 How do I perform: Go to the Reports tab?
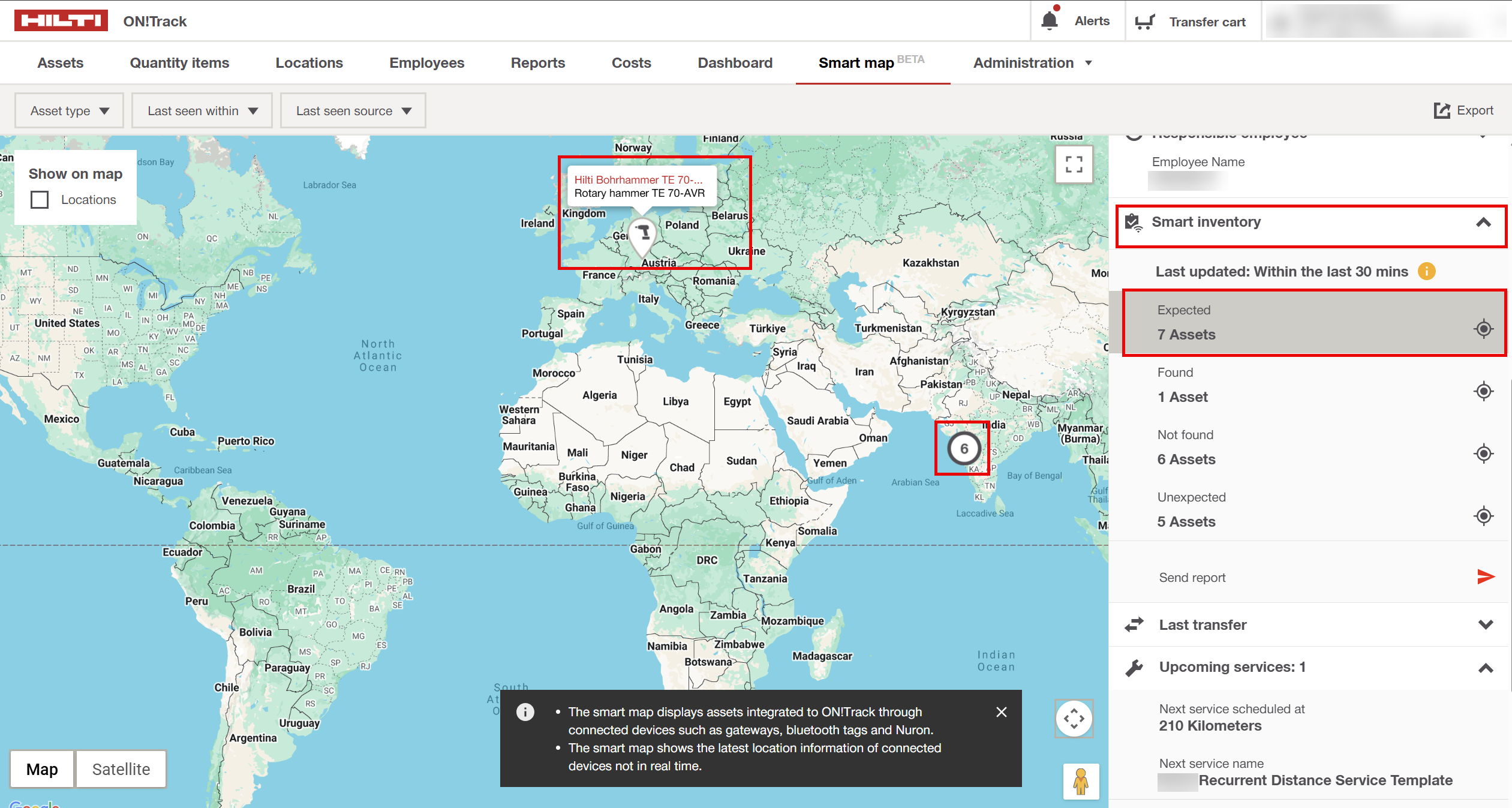point(537,63)
